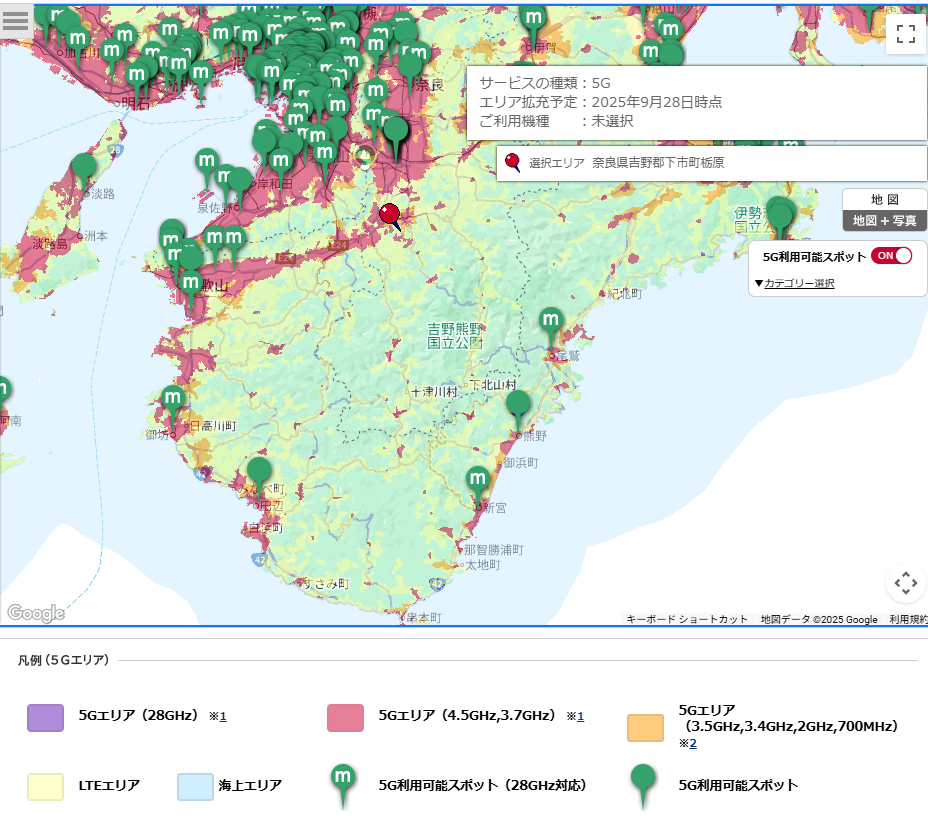This screenshot has width=928, height=818.
Task: Select the 5G spot marker near 尾鷲
Action: point(550,322)
